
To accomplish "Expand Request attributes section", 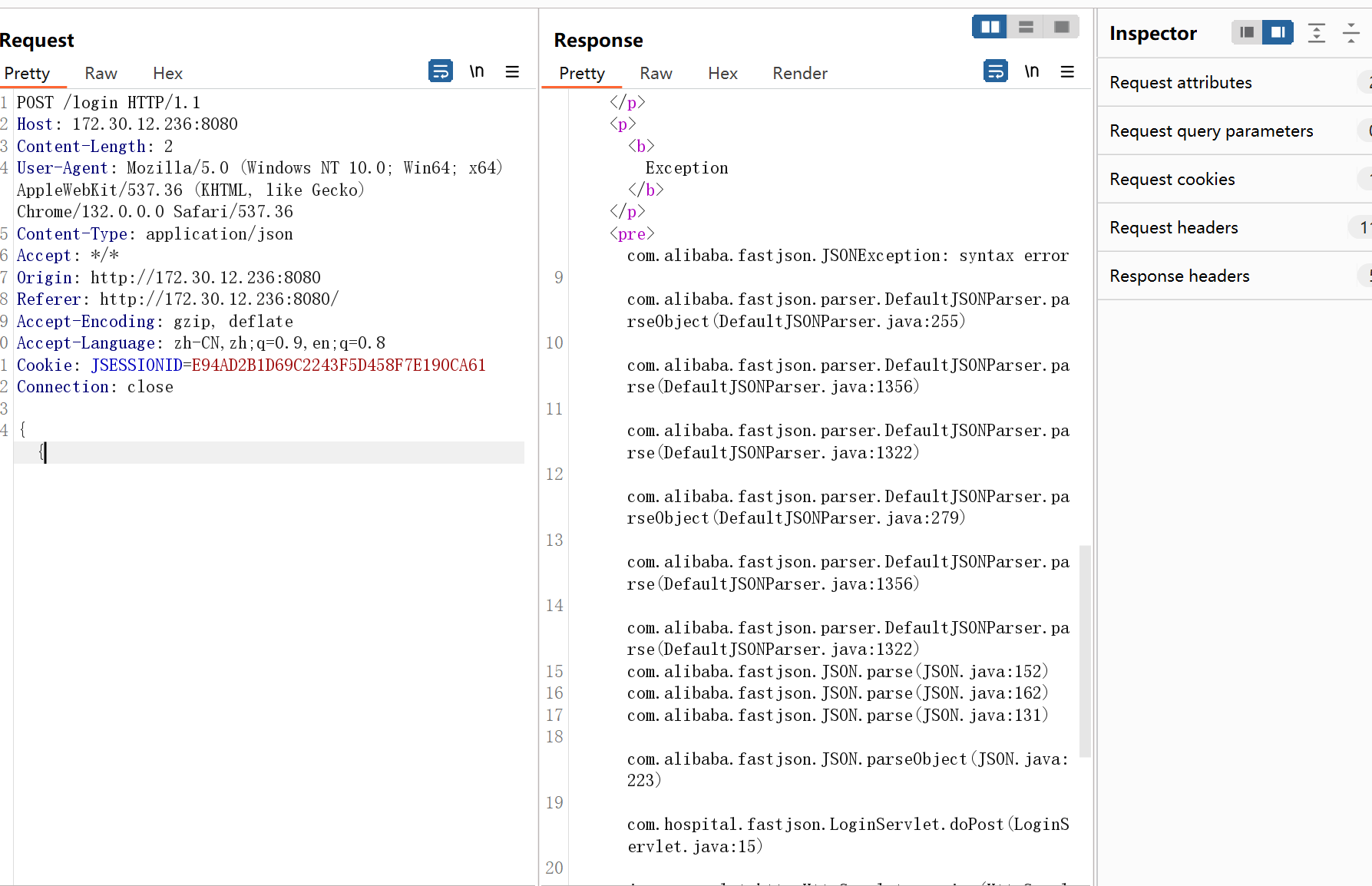I will 1235,82.
